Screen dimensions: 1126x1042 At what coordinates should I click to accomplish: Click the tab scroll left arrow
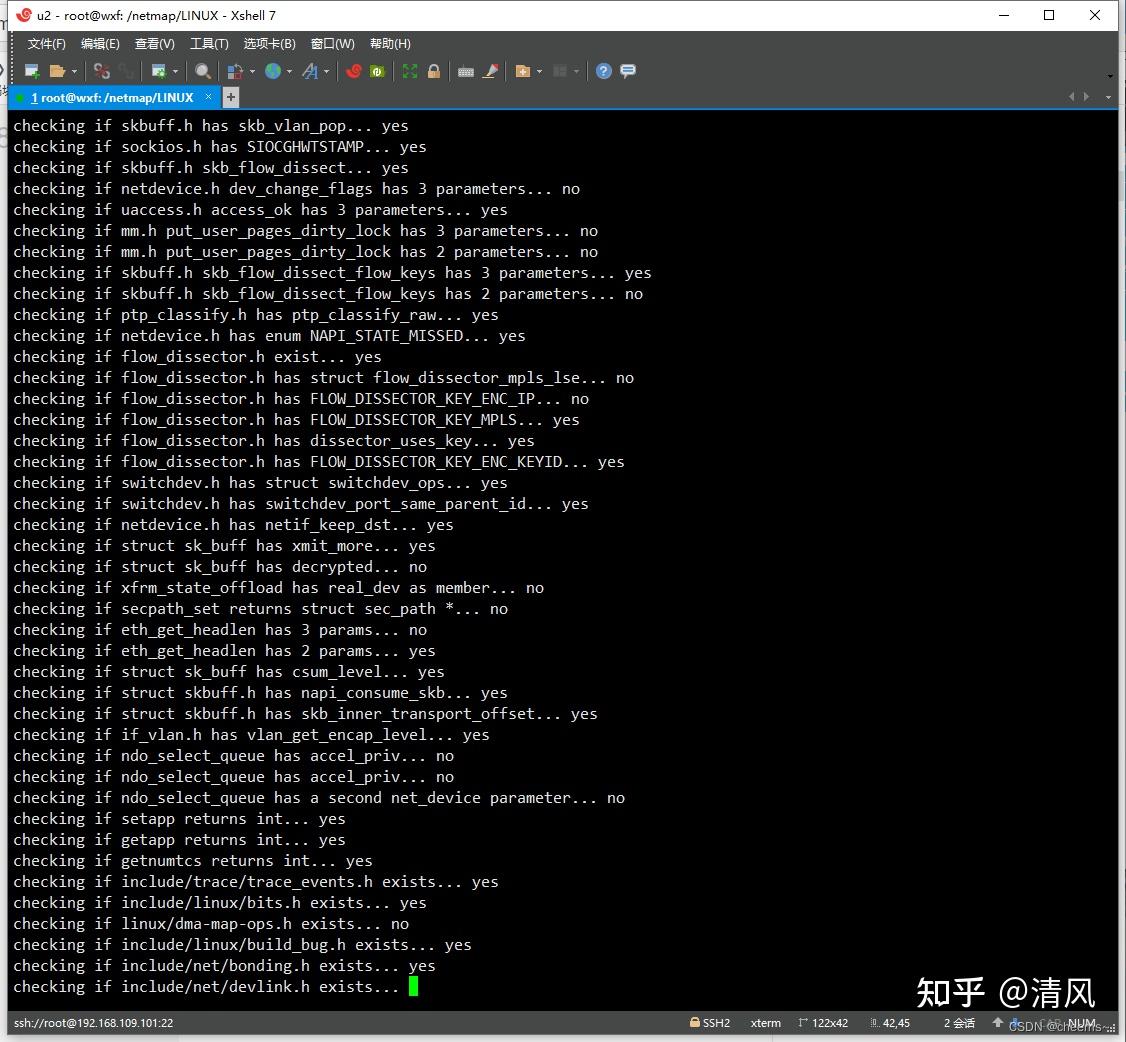[x=1071, y=96]
